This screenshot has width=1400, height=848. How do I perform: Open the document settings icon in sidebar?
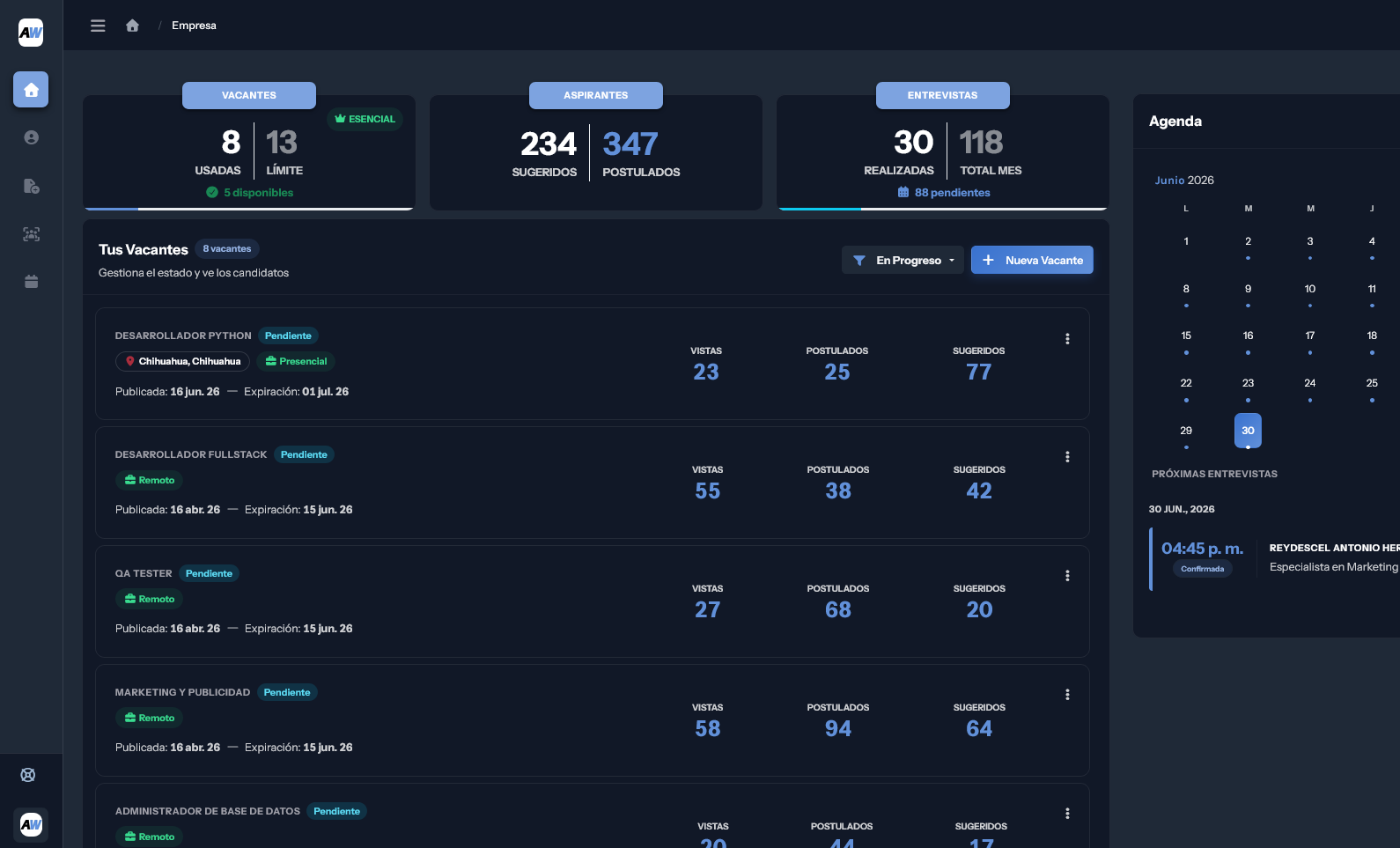click(31, 186)
